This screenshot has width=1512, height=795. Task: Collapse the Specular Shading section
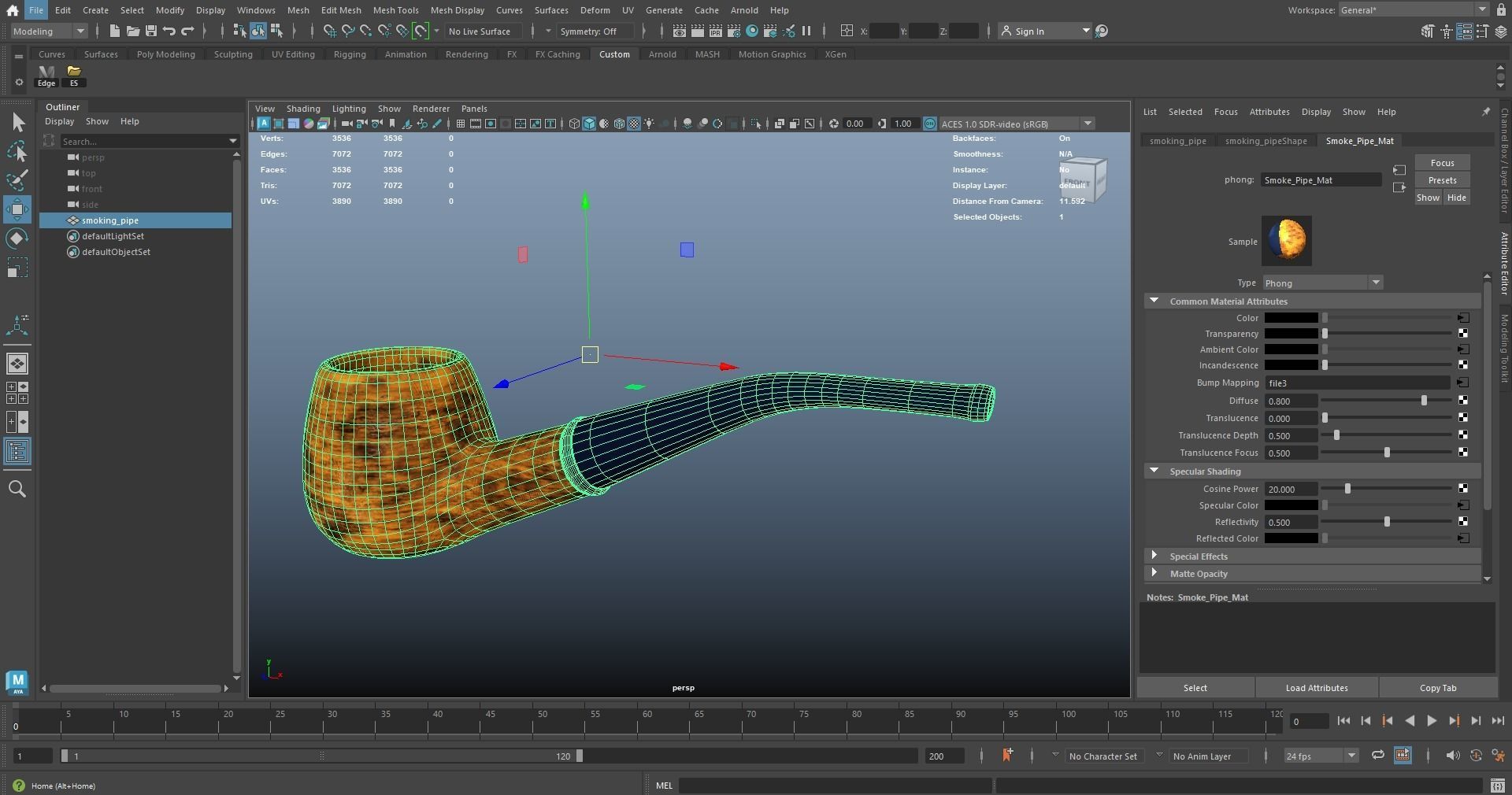(x=1154, y=471)
